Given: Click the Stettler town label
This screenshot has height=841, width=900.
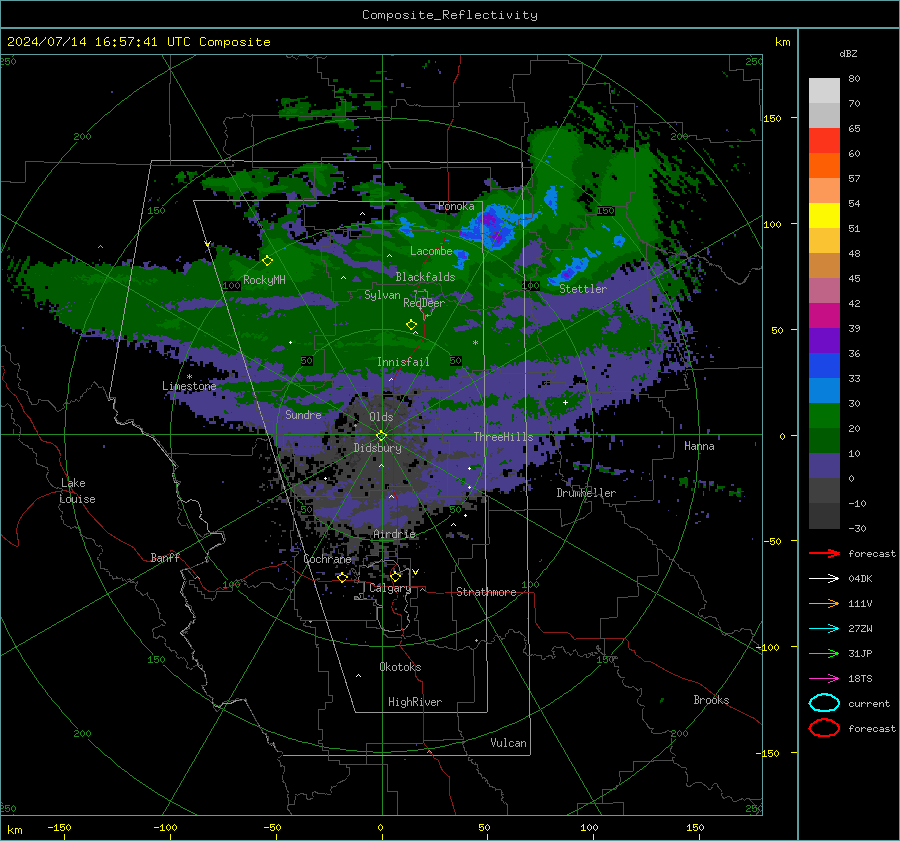Looking at the screenshot, I should (x=583, y=289).
